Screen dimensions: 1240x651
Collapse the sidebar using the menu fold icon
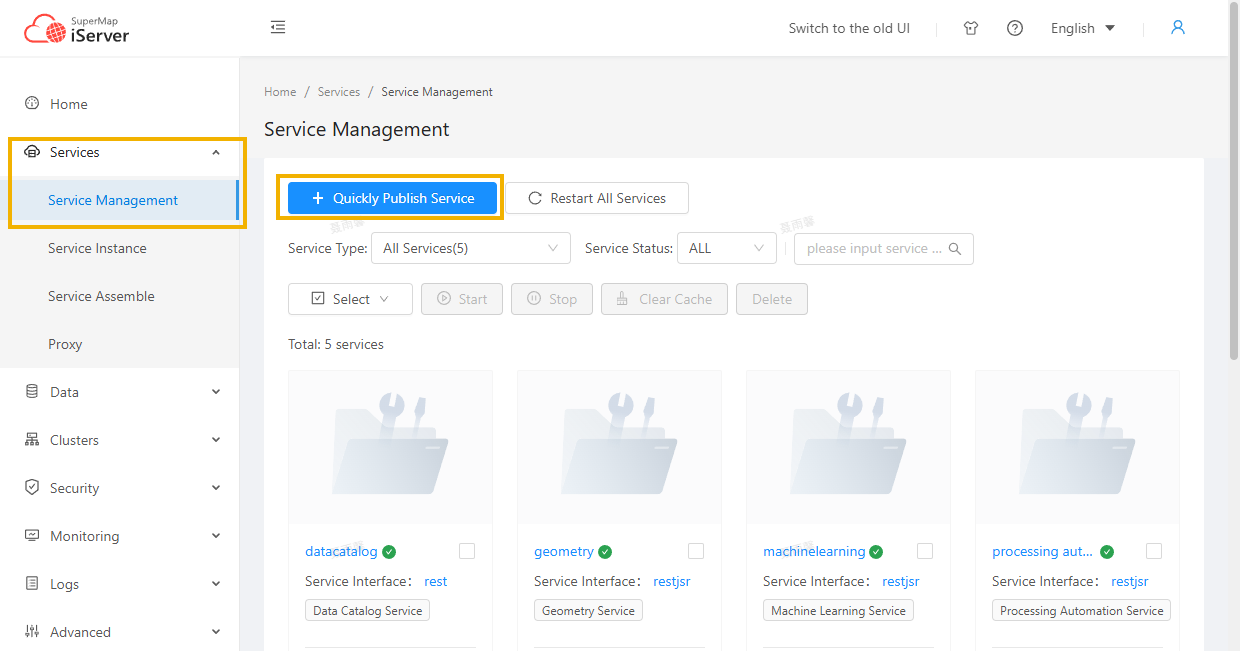(x=278, y=28)
